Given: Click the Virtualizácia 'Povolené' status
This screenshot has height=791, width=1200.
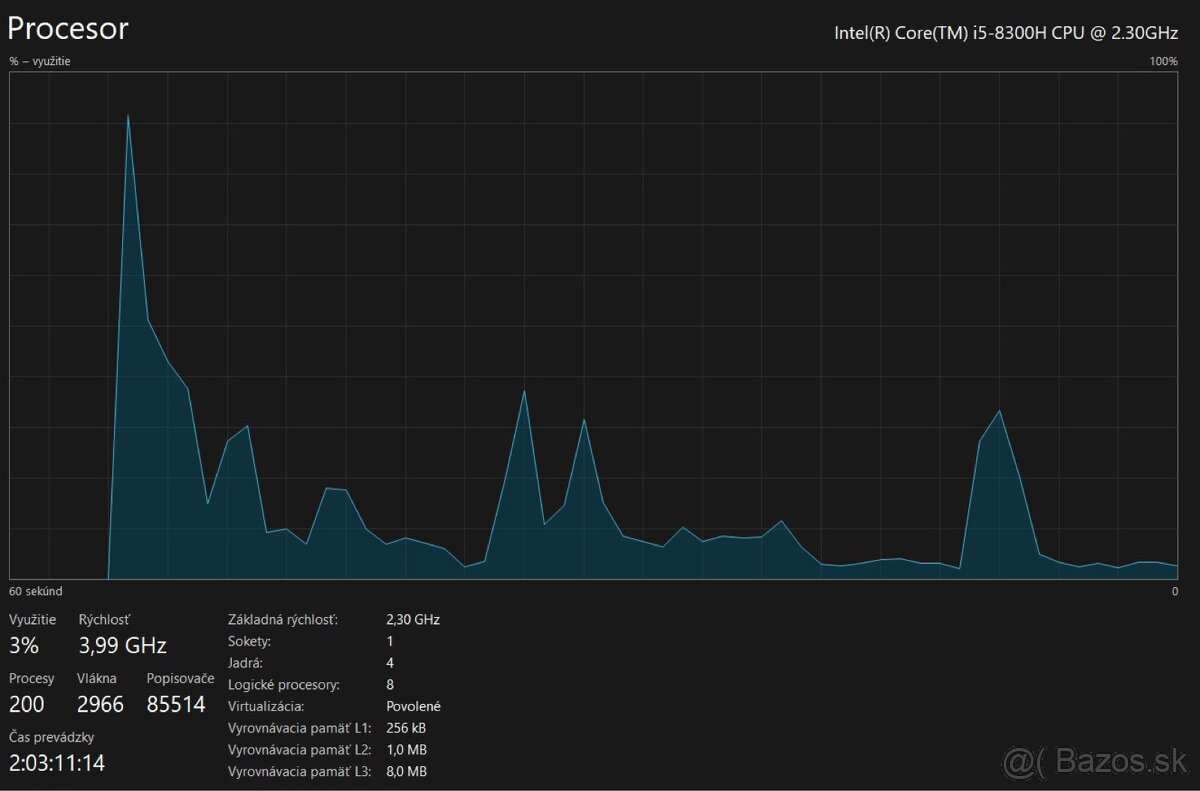Looking at the screenshot, I should 413,706.
